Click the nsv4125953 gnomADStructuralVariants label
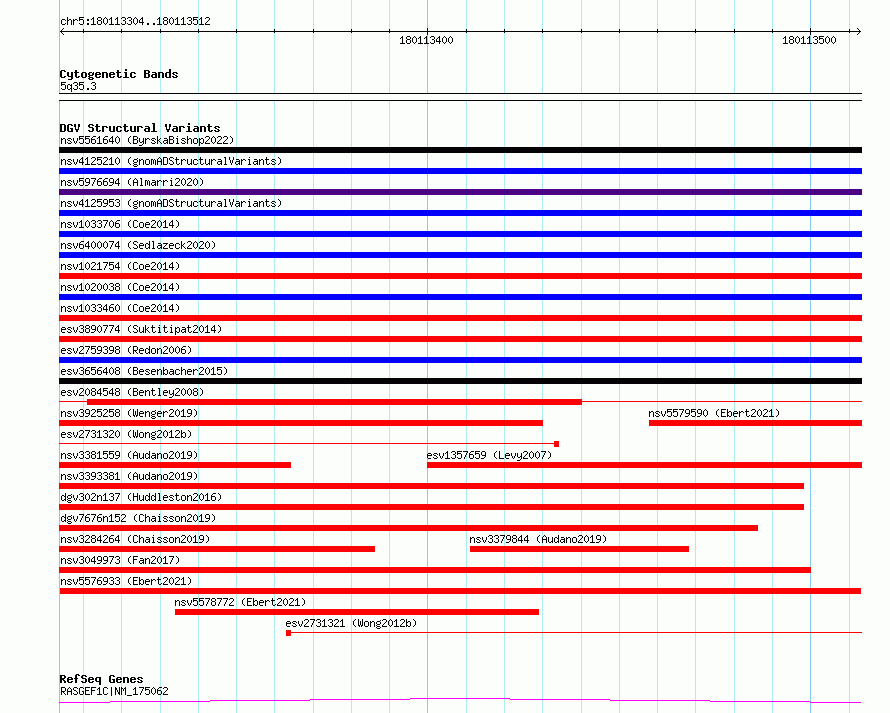 click(x=171, y=203)
